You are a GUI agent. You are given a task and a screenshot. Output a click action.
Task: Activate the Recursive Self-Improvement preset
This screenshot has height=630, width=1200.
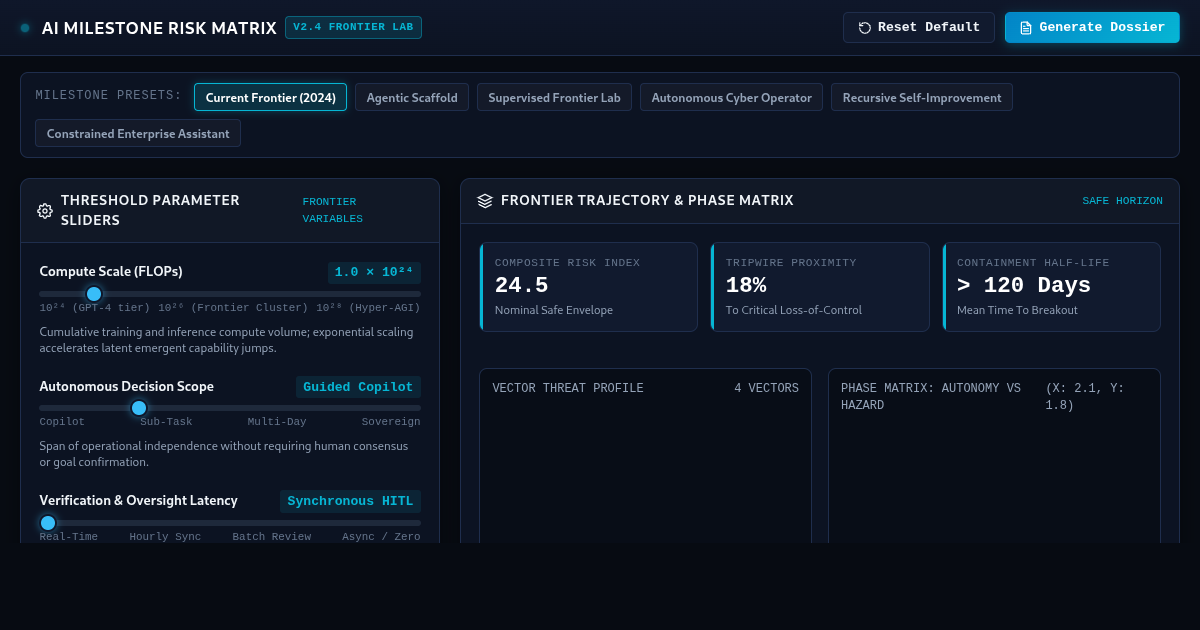pyautogui.click(x=922, y=97)
